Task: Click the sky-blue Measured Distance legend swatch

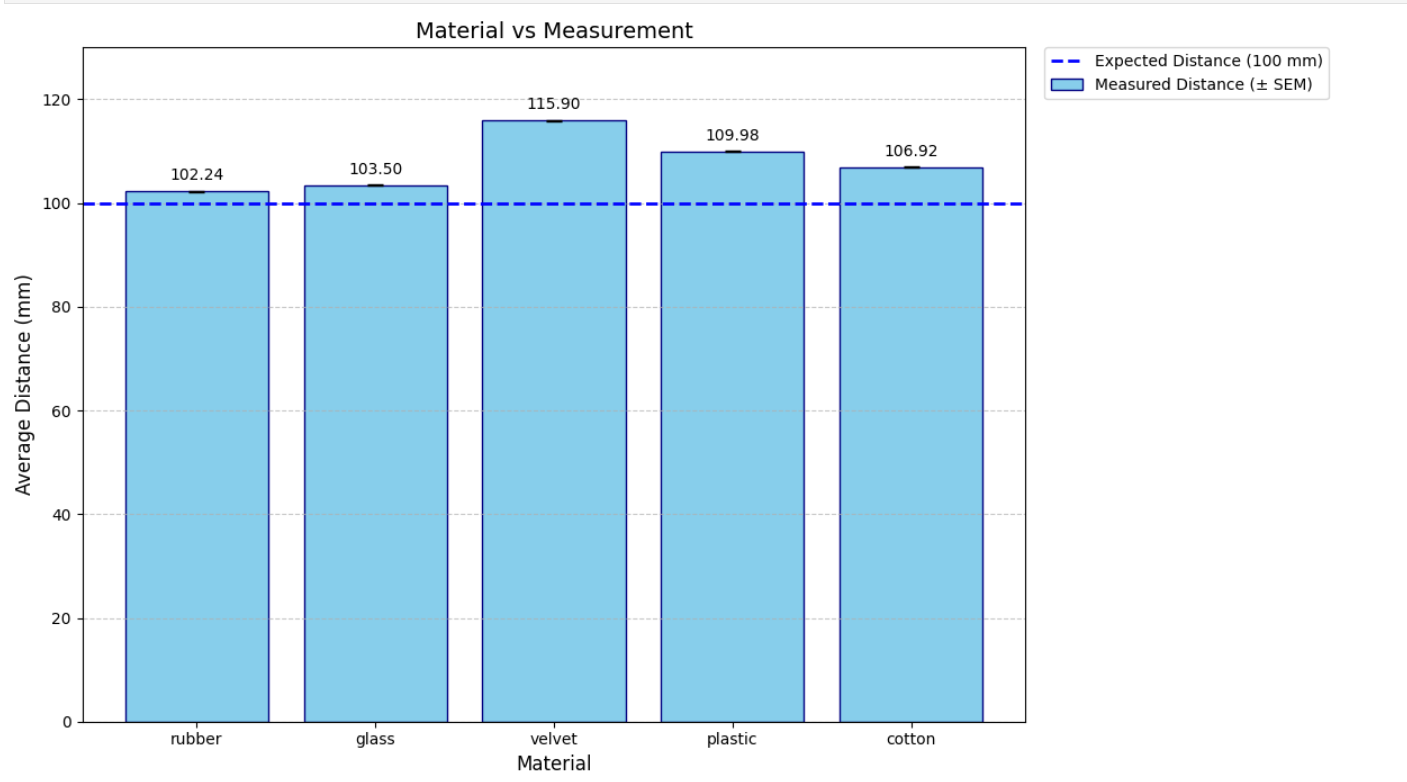Action: [x=1066, y=85]
